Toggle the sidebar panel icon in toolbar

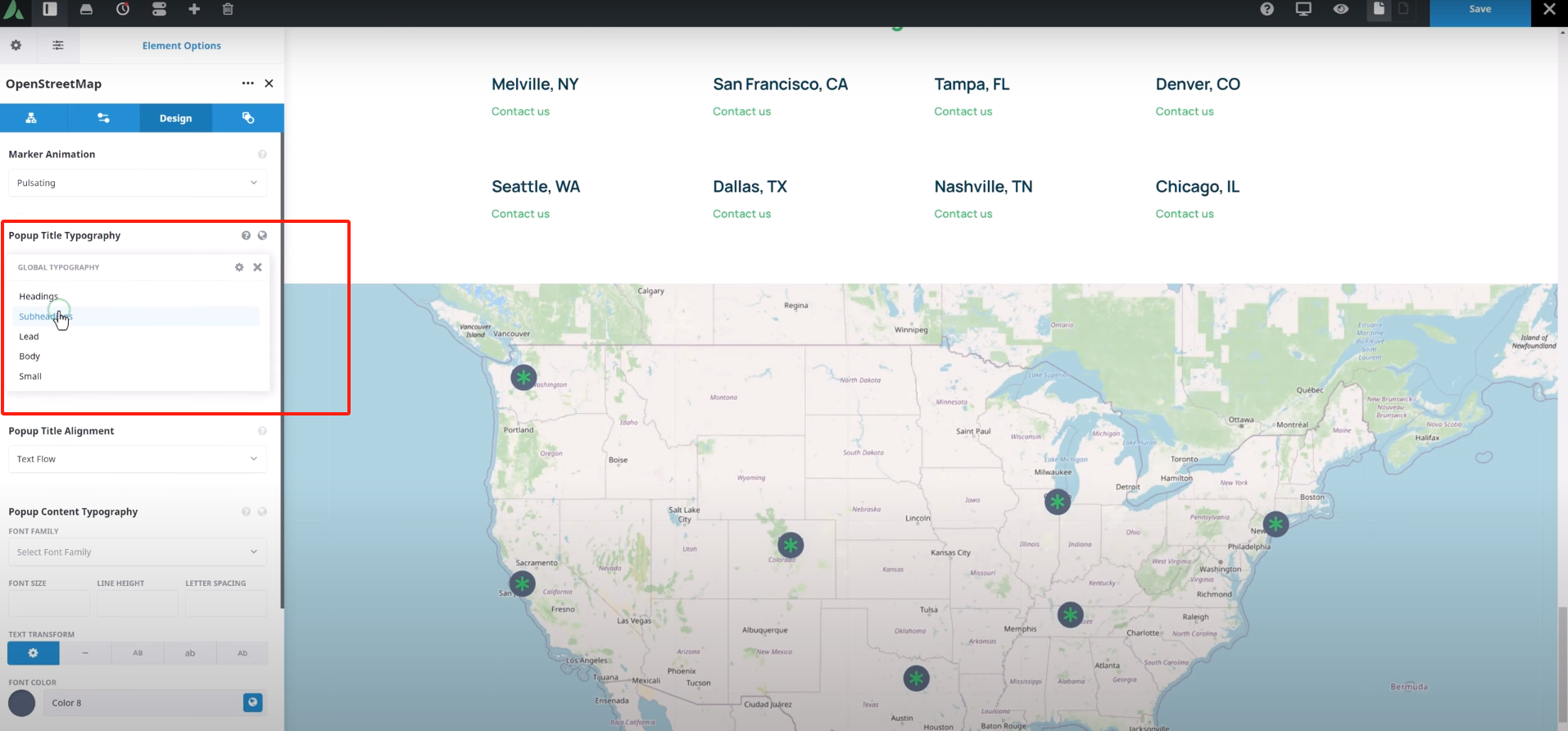(x=50, y=9)
